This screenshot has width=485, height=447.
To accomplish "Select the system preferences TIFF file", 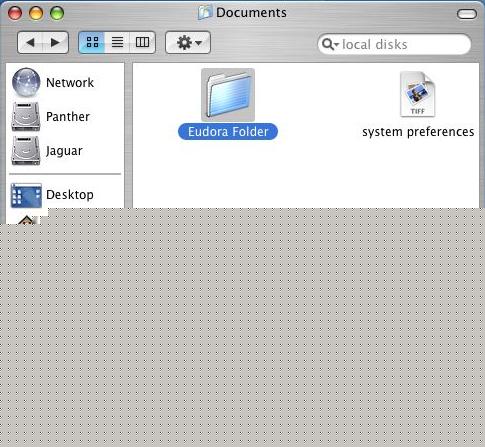I will [418, 94].
